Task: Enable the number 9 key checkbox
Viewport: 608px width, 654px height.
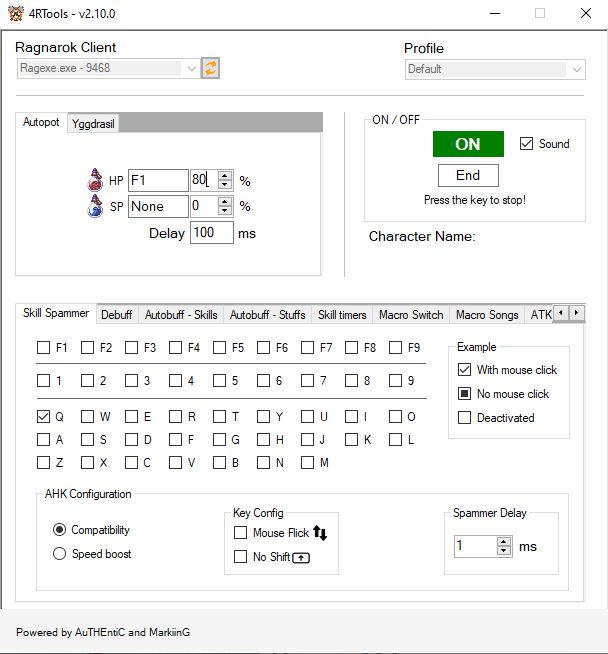Action: [x=395, y=380]
